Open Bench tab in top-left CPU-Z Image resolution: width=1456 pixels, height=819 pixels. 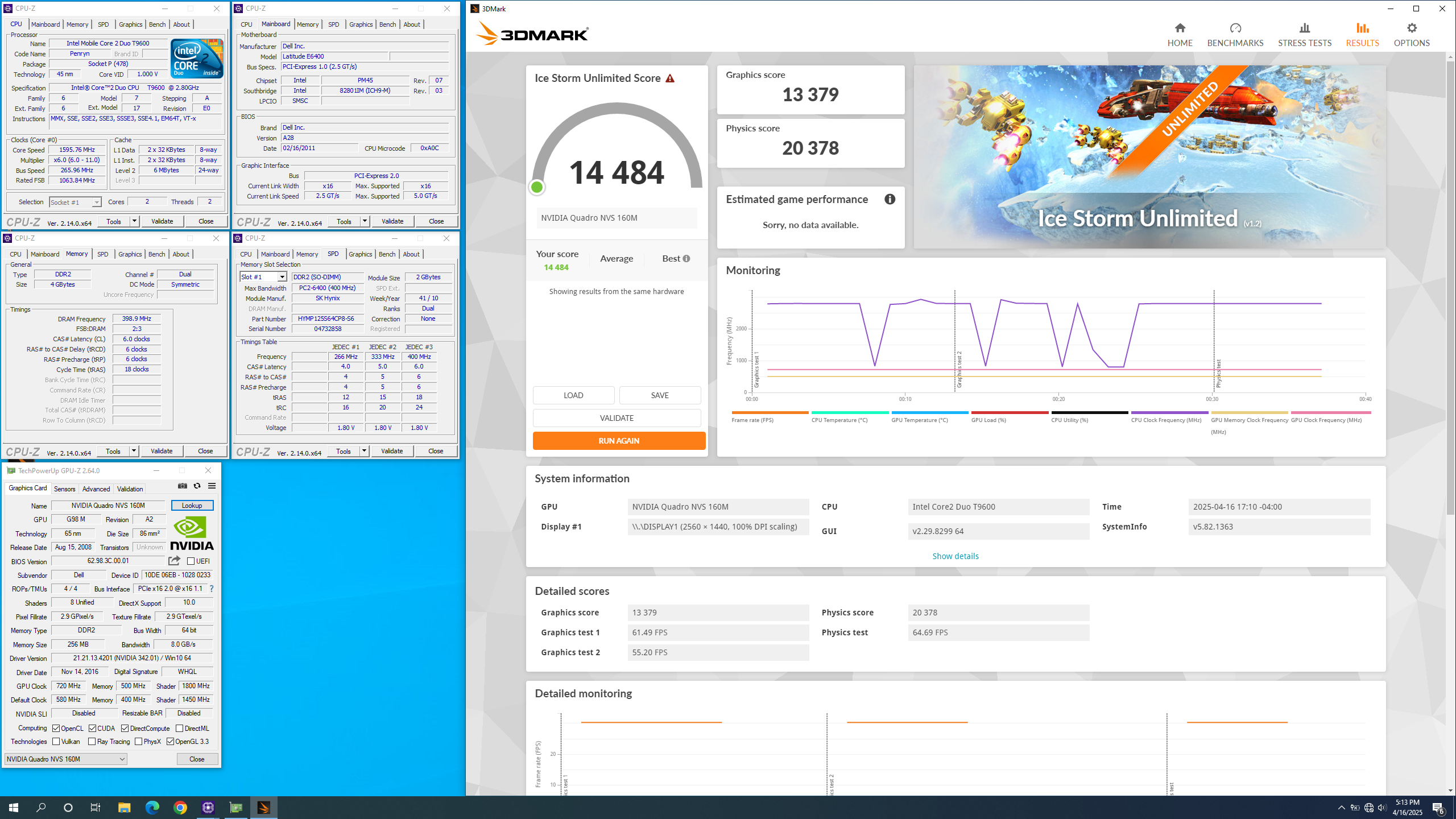(157, 24)
